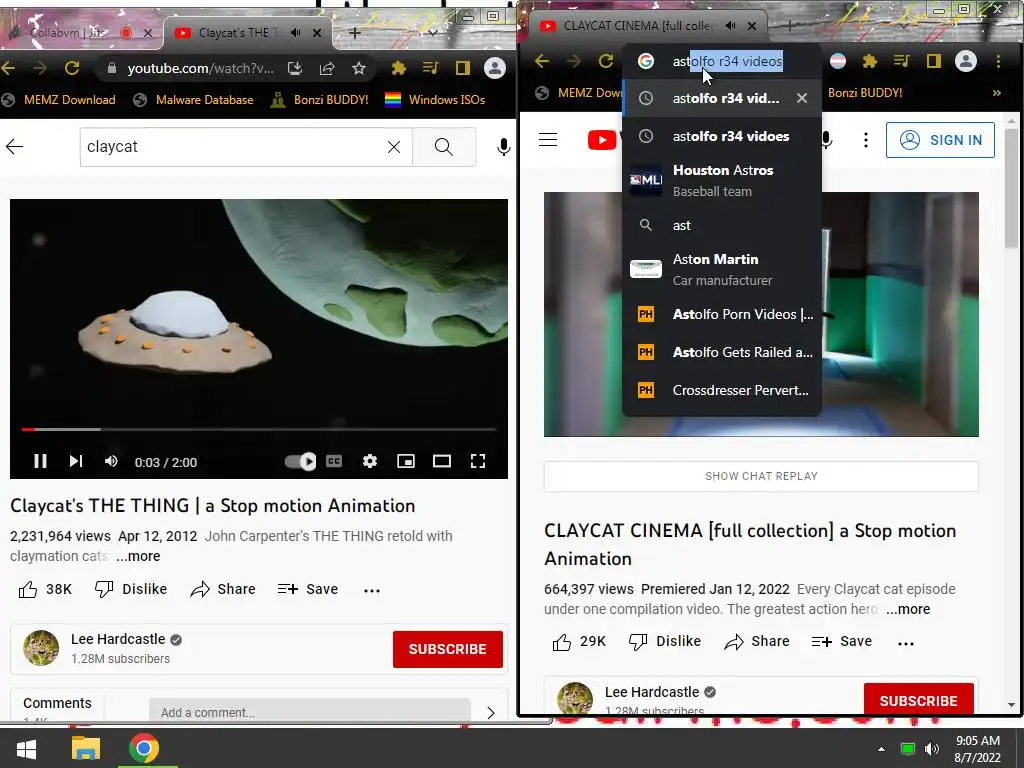1024x768 pixels.
Task: Show hidden system tray icons
Action: [881, 749]
